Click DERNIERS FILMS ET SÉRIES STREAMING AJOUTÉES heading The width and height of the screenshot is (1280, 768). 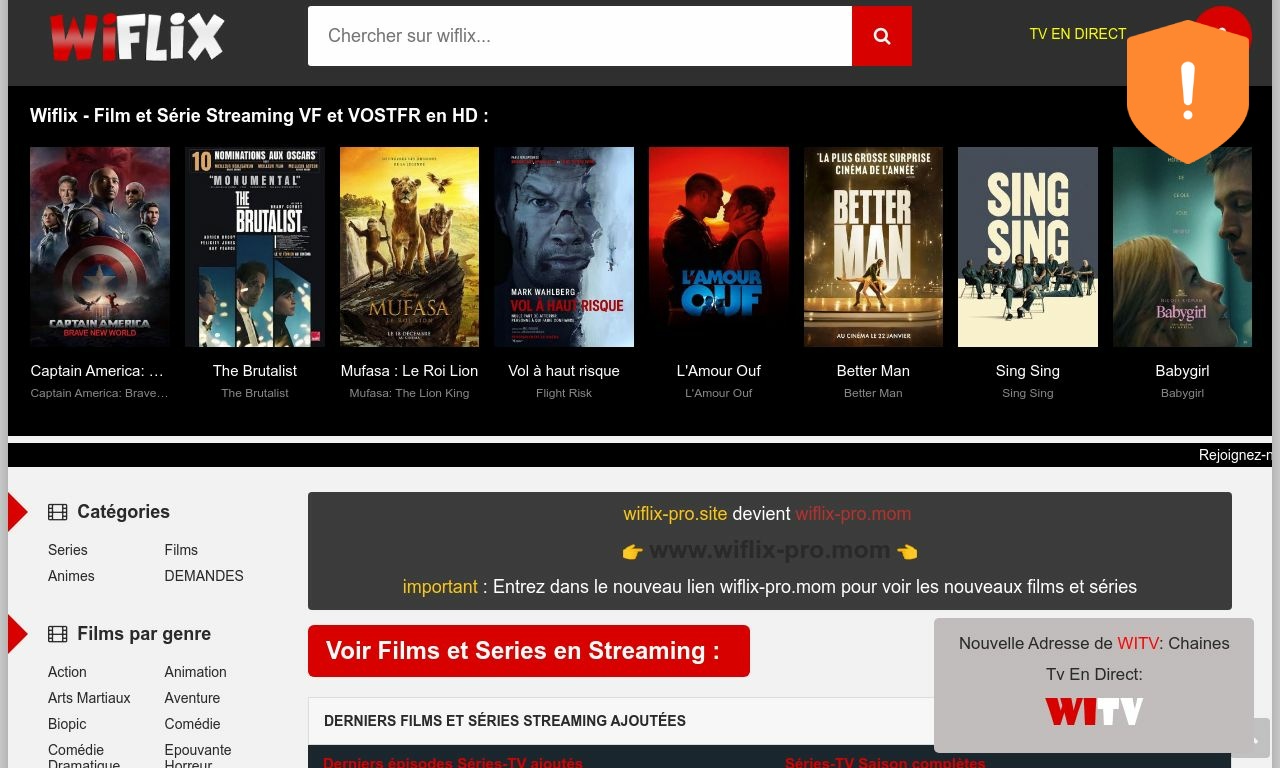[505, 721]
